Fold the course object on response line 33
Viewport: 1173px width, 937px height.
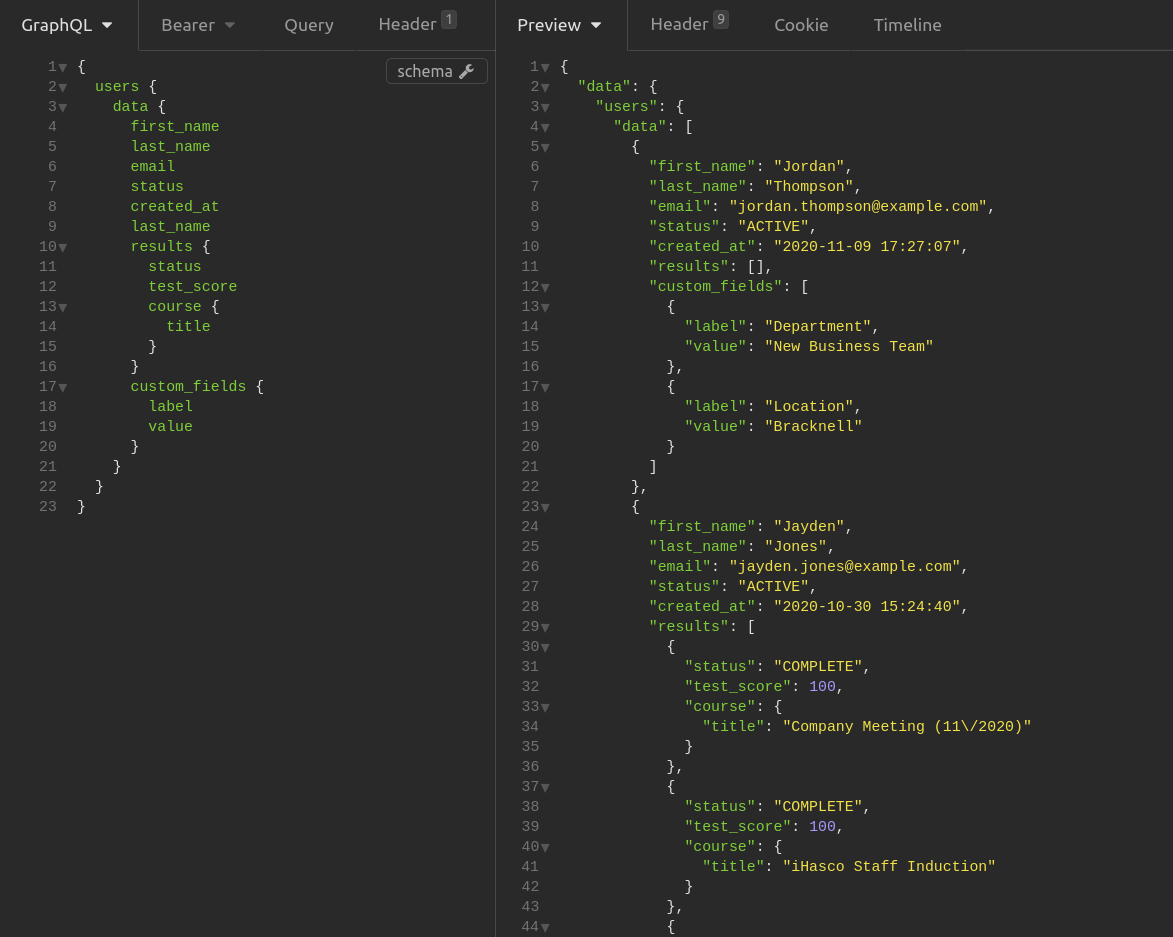tap(545, 707)
